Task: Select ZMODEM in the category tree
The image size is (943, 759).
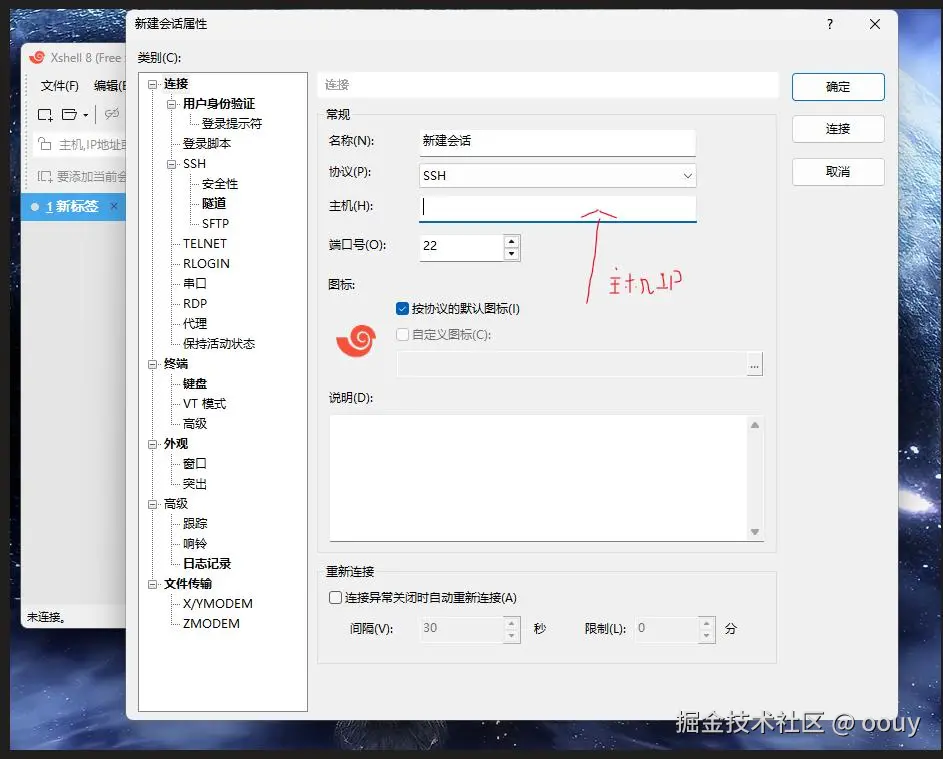Action: [211, 624]
